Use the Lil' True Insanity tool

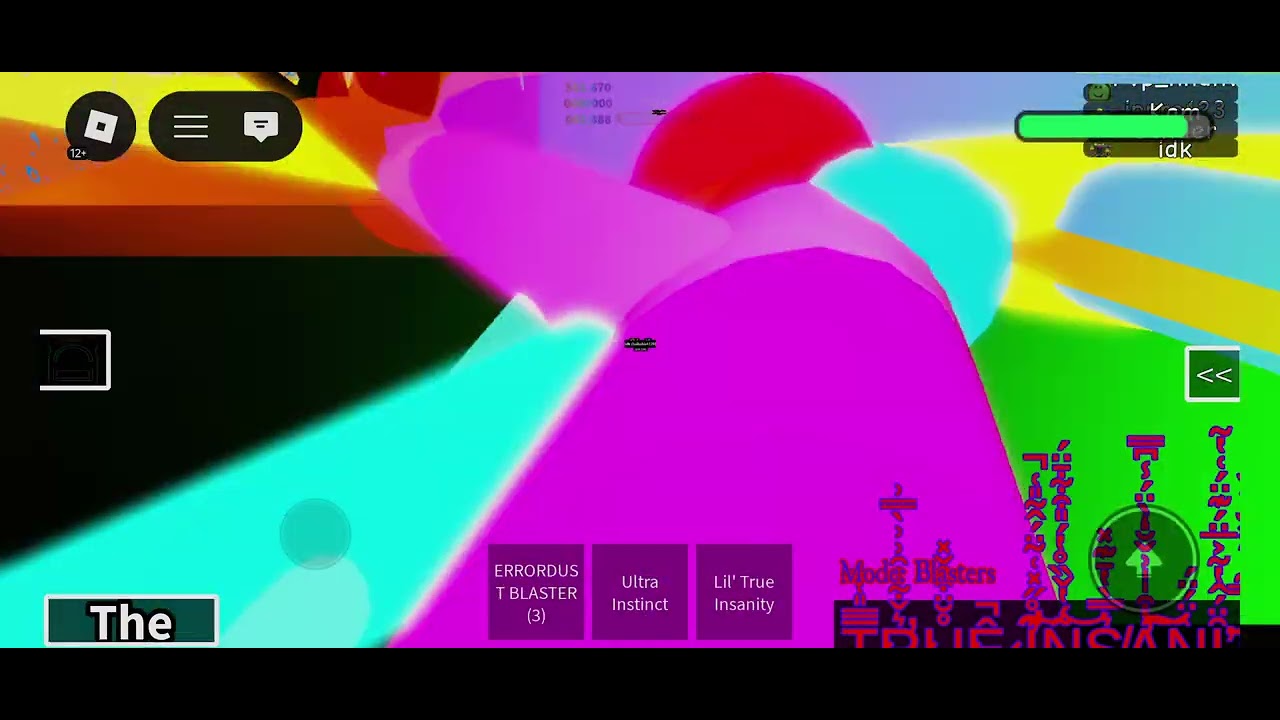pyautogui.click(x=744, y=593)
